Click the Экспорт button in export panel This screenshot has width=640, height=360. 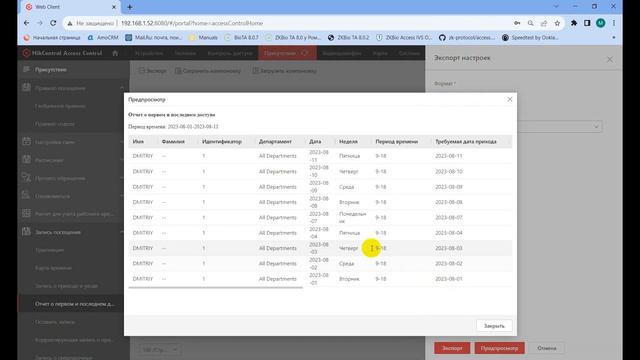tap(452, 348)
